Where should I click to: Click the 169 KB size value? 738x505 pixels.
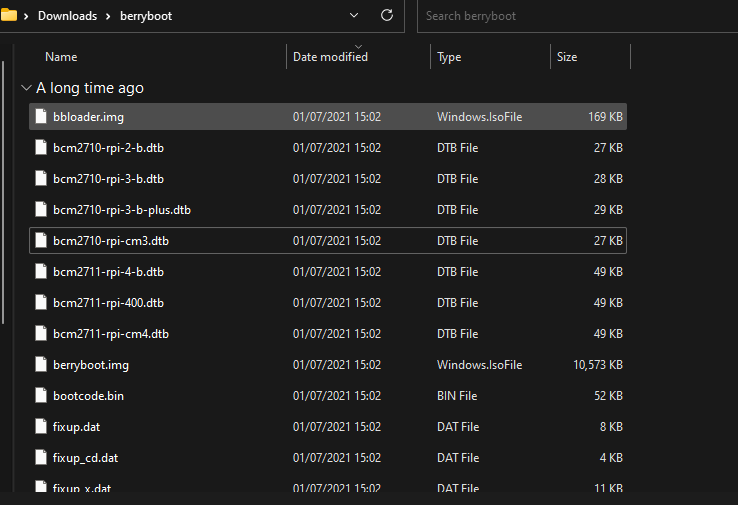(605, 117)
